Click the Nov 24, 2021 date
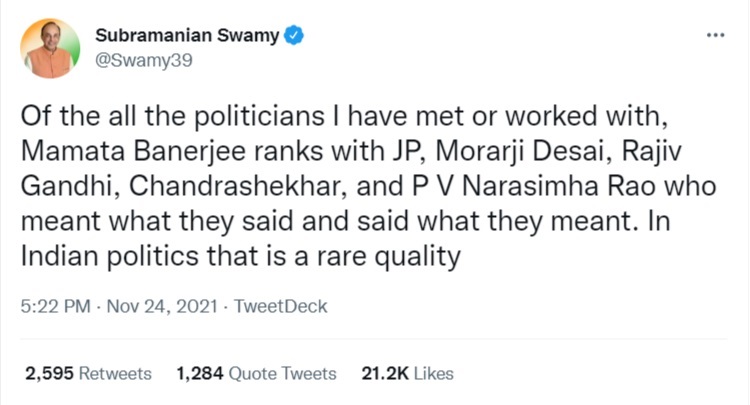Image resolution: width=750 pixels, height=405 pixels. click(x=161, y=306)
